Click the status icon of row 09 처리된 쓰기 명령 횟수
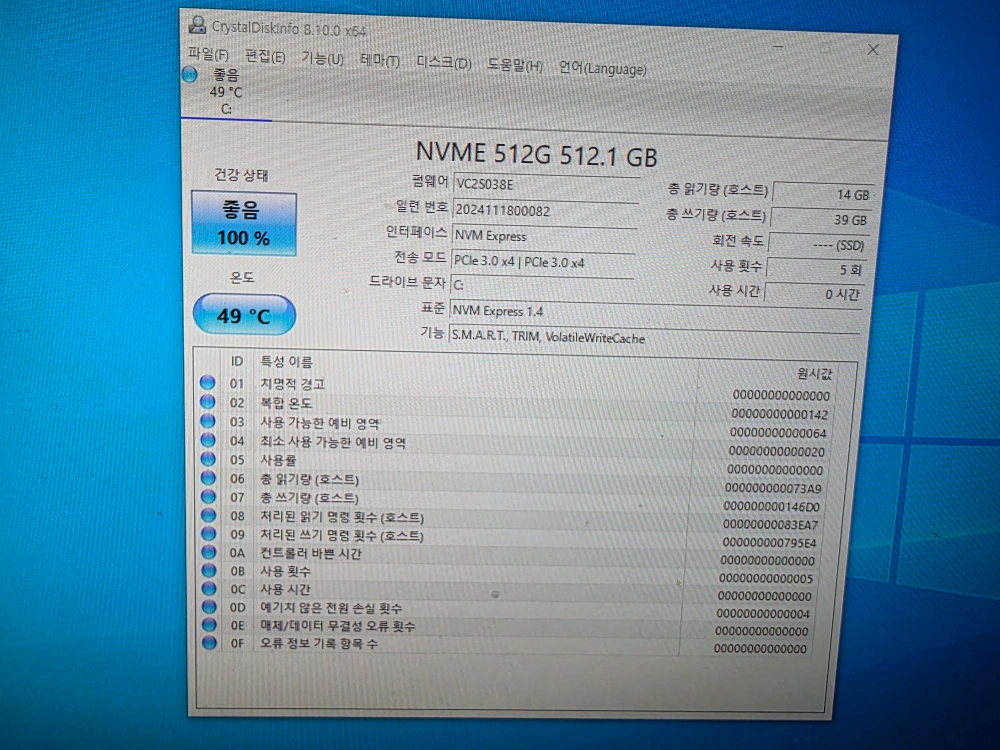The height and width of the screenshot is (750, 1000). pos(209,533)
